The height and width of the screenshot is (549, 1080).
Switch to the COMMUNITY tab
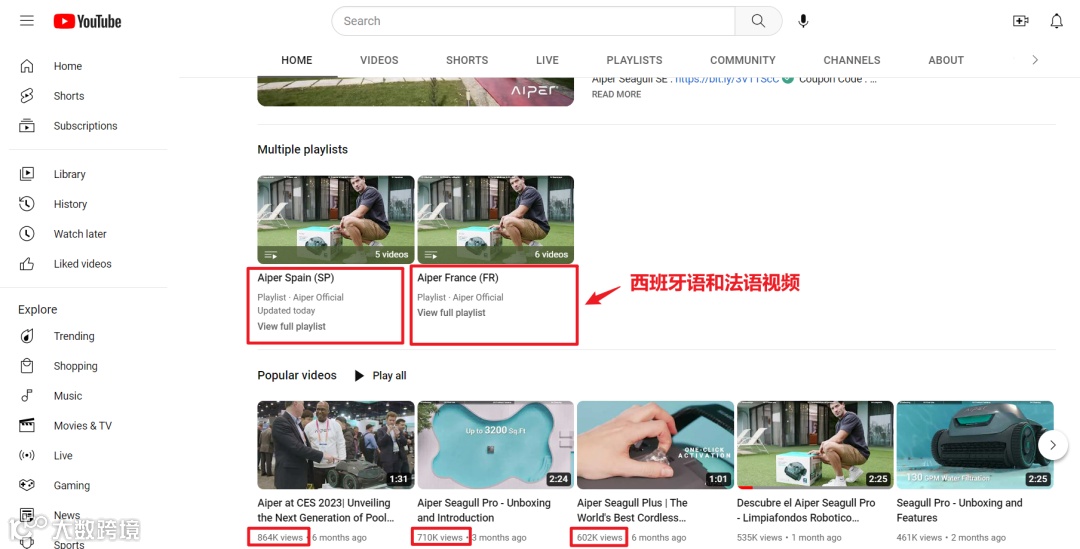(742, 61)
